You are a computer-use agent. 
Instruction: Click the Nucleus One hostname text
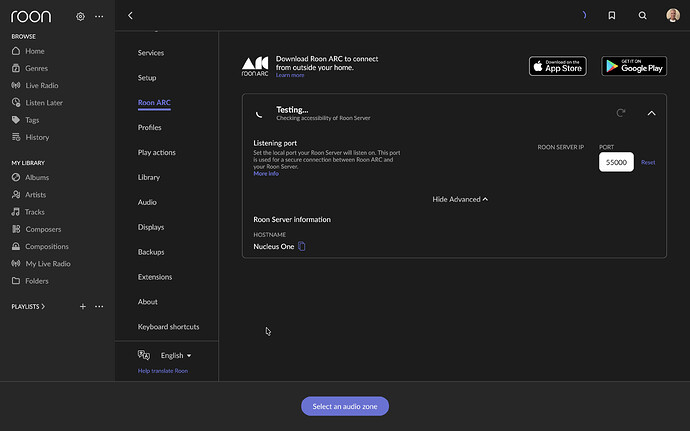click(274, 247)
